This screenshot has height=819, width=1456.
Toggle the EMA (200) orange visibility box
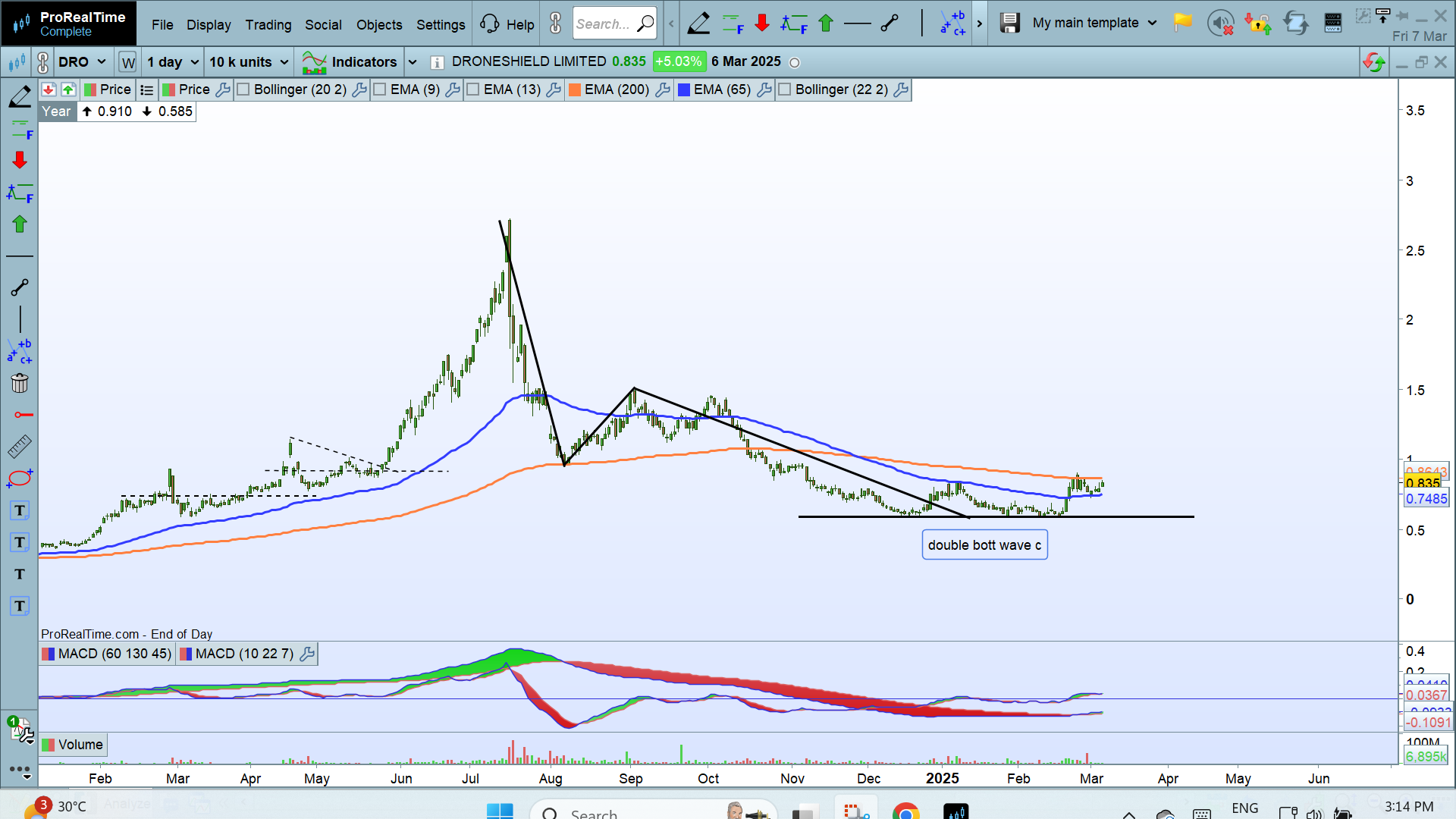coord(575,89)
